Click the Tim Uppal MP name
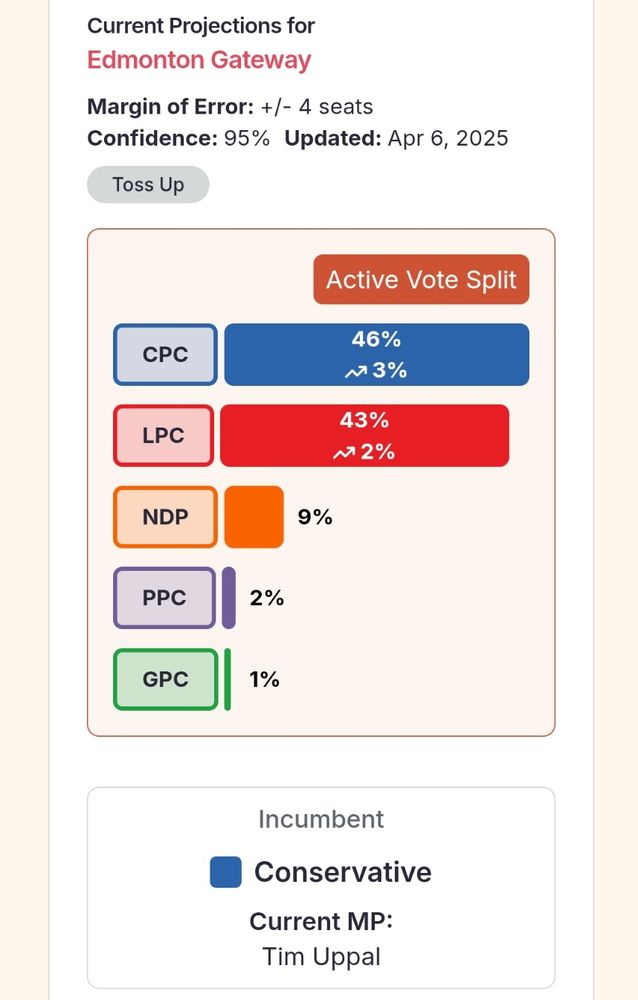The height and width of the screenshot is (1000, 638). click(x=321, y=957)
